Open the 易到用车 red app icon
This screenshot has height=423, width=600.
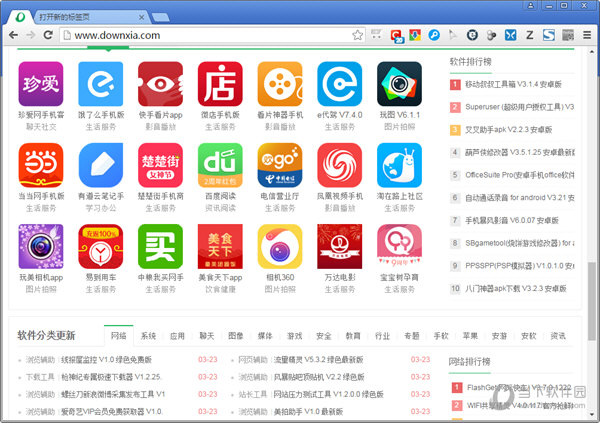(101, 247)
